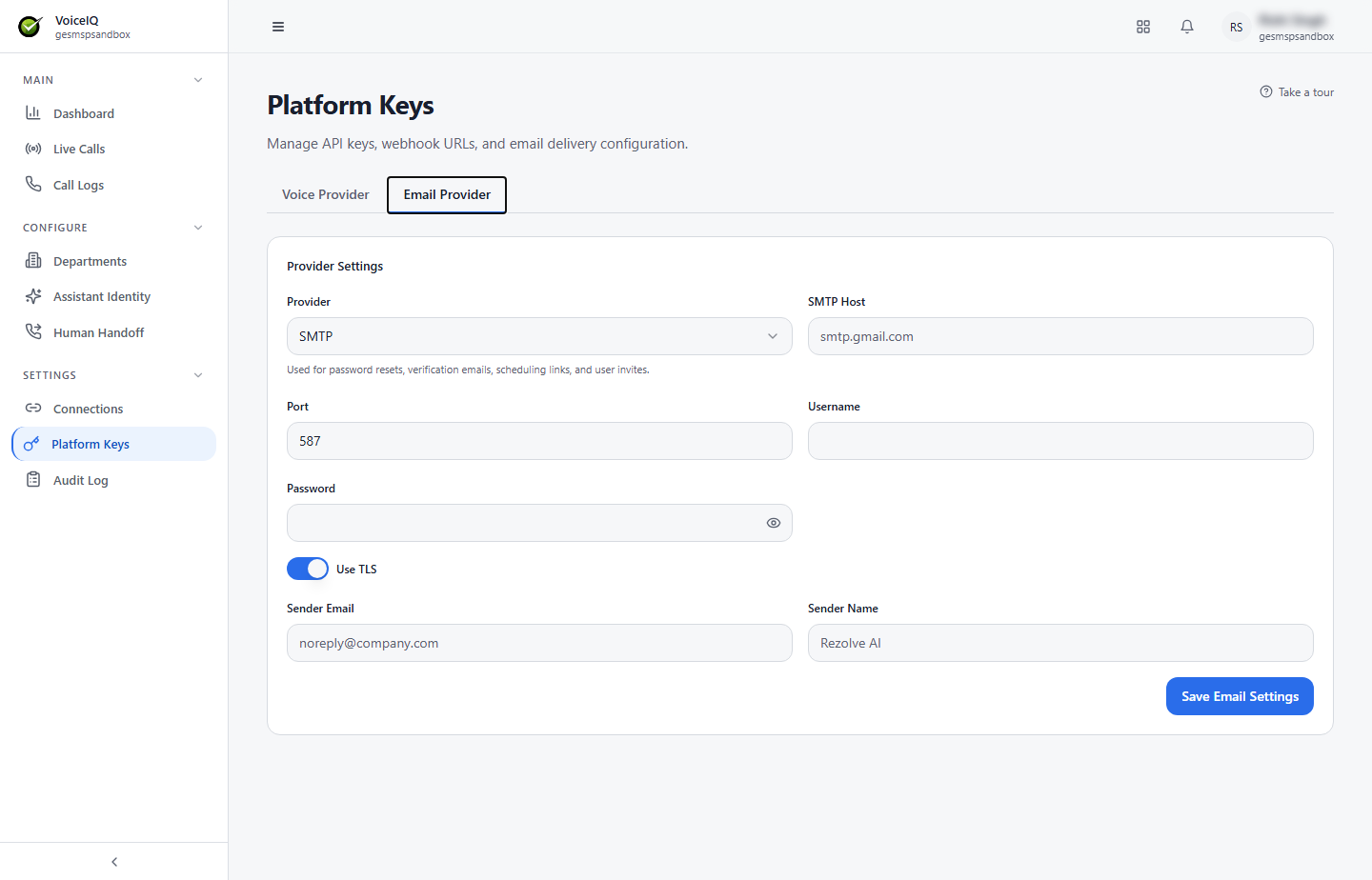Switch to the Voice Provider tab

click(326, 194)
